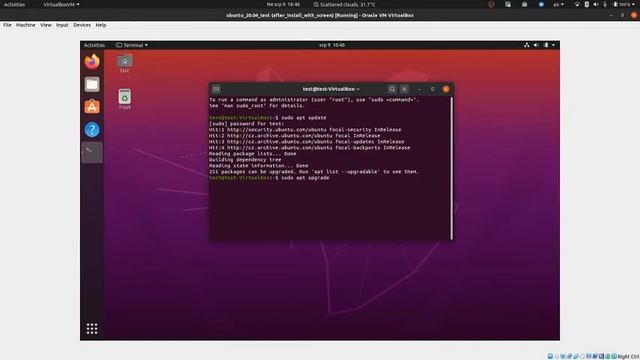This screenshot has height=360, width=640.
Task: Open Firefox from the Ubuntu guest dock
Action: [92, 61]
